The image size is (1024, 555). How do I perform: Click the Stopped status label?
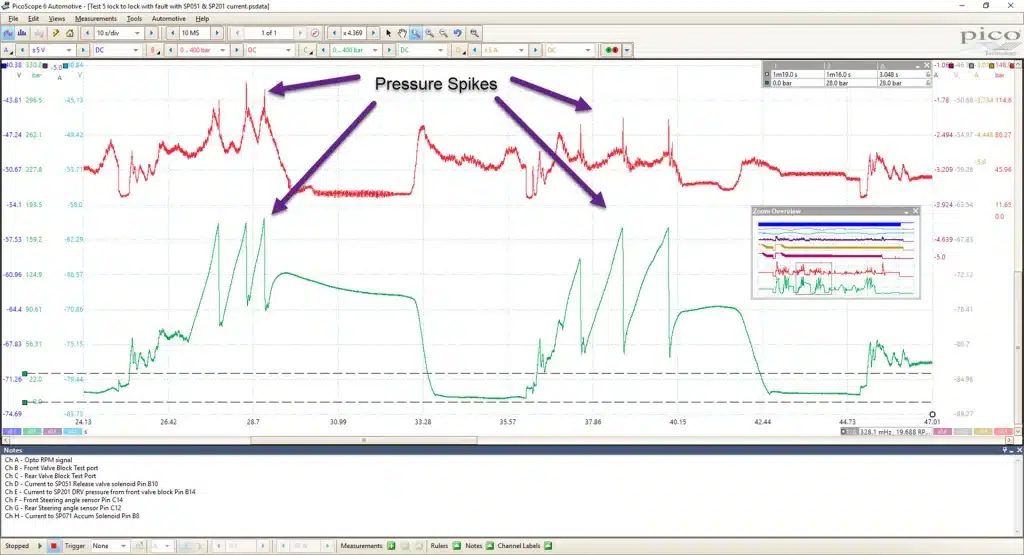point(17,546)
